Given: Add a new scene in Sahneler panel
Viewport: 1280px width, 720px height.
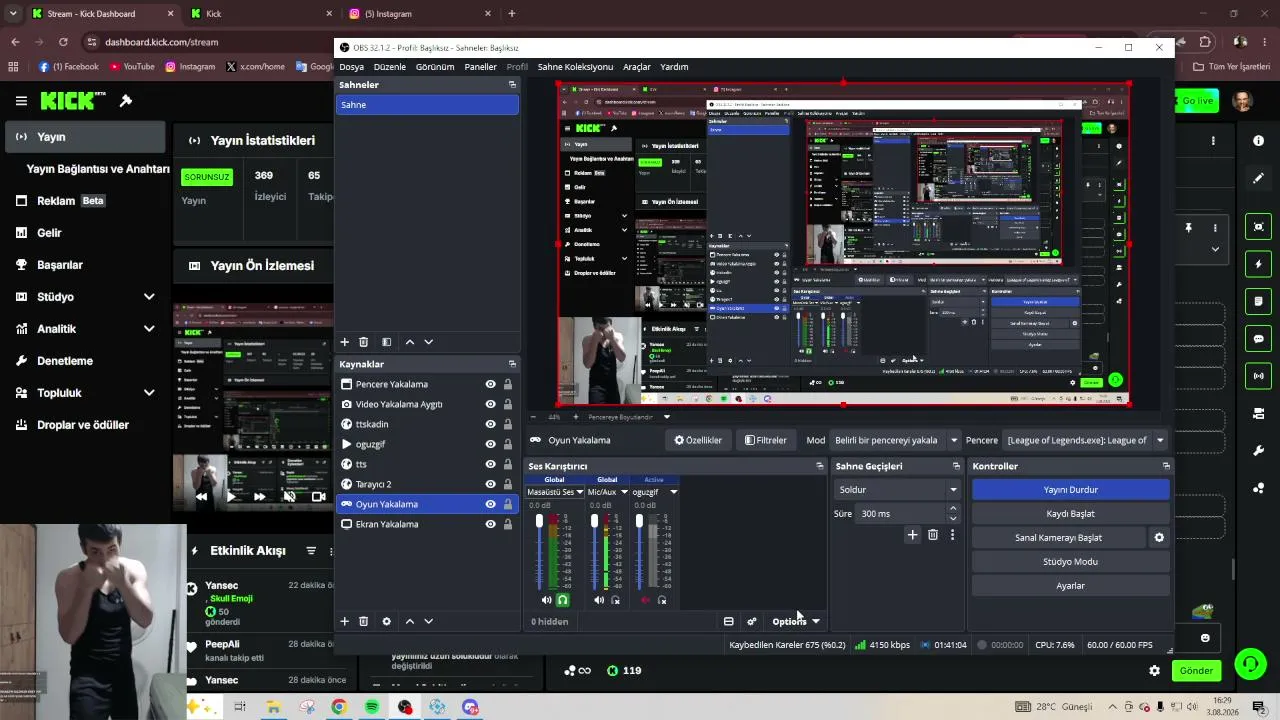Looking at the screenshot, I should 345,342.
